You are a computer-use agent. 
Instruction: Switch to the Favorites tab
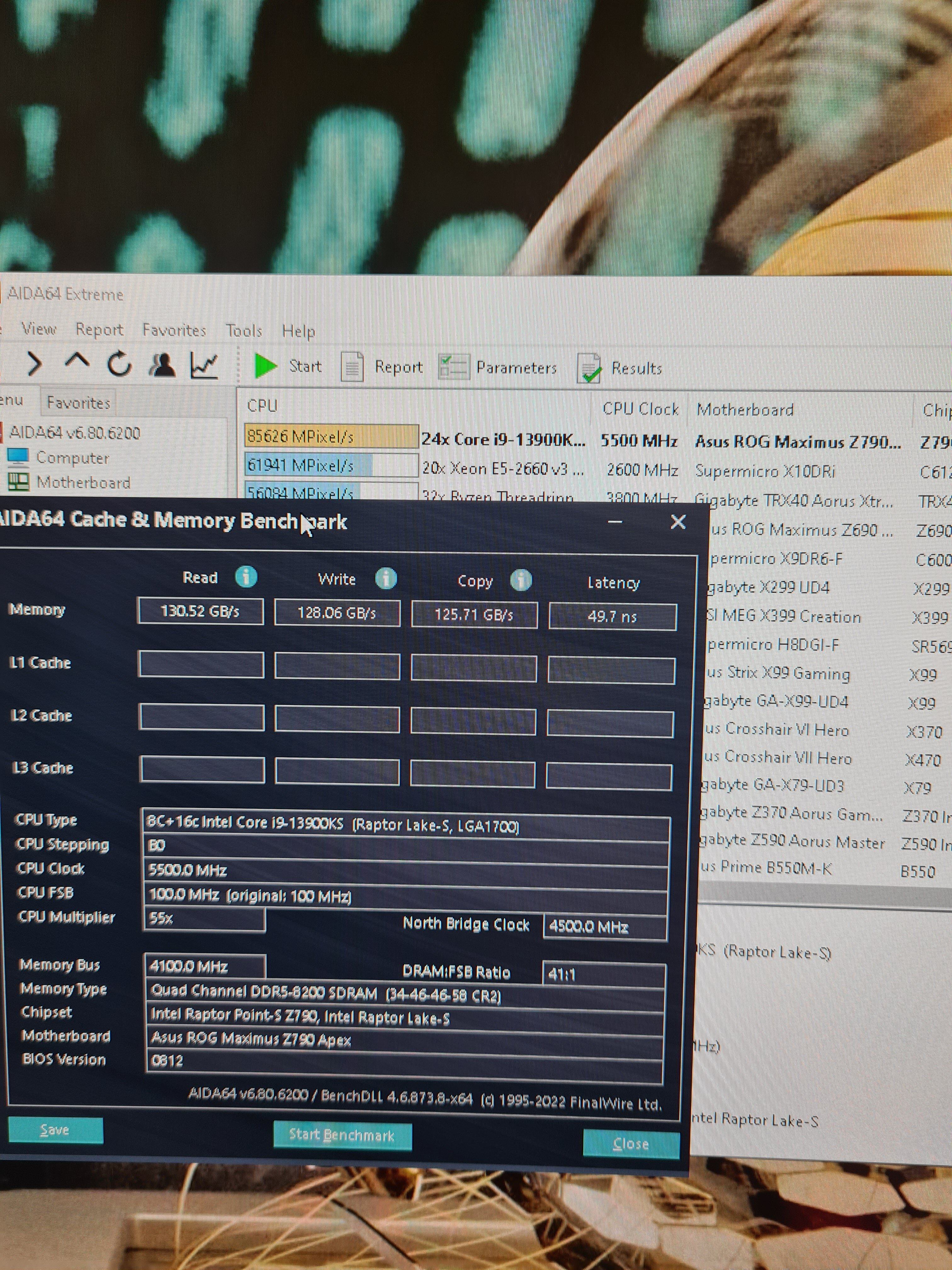(78, 403)
